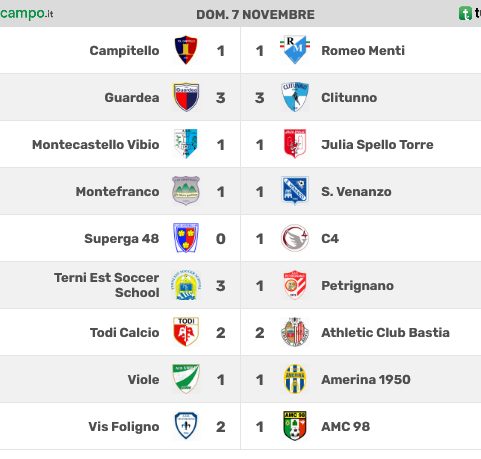Screen dimensions: 481x459
Task: Open the Todi Calcio red crest
Action: point(186,332)
